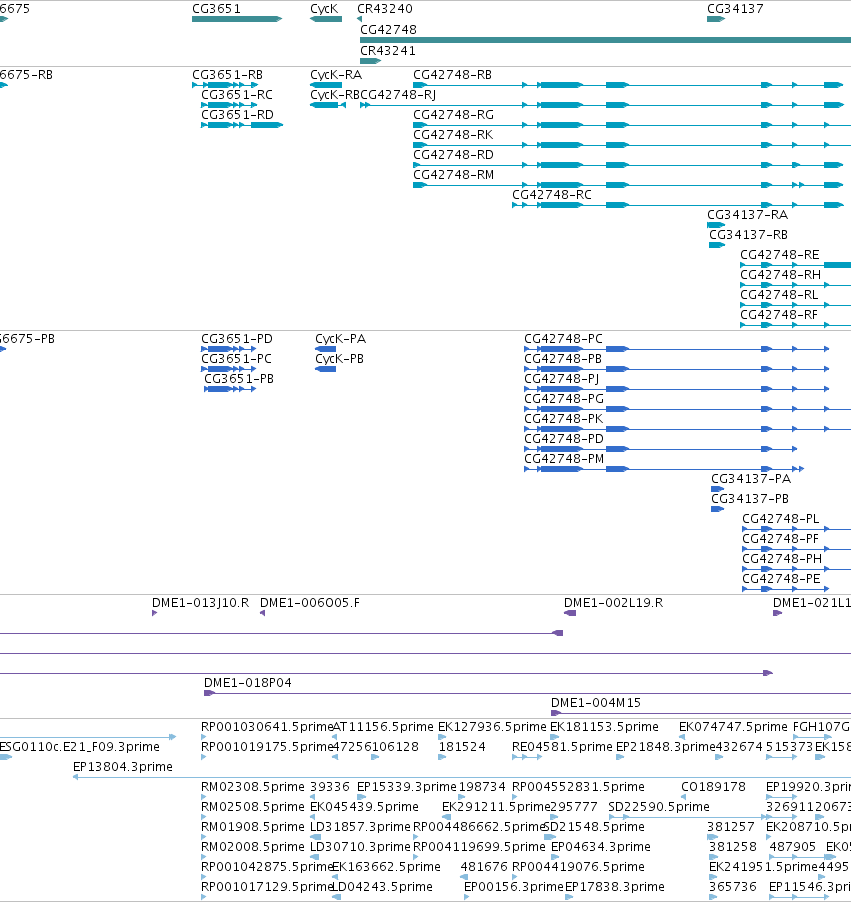Select the CG34137-PB protein label
Screen dimensions: 851x902
[750, 499]
